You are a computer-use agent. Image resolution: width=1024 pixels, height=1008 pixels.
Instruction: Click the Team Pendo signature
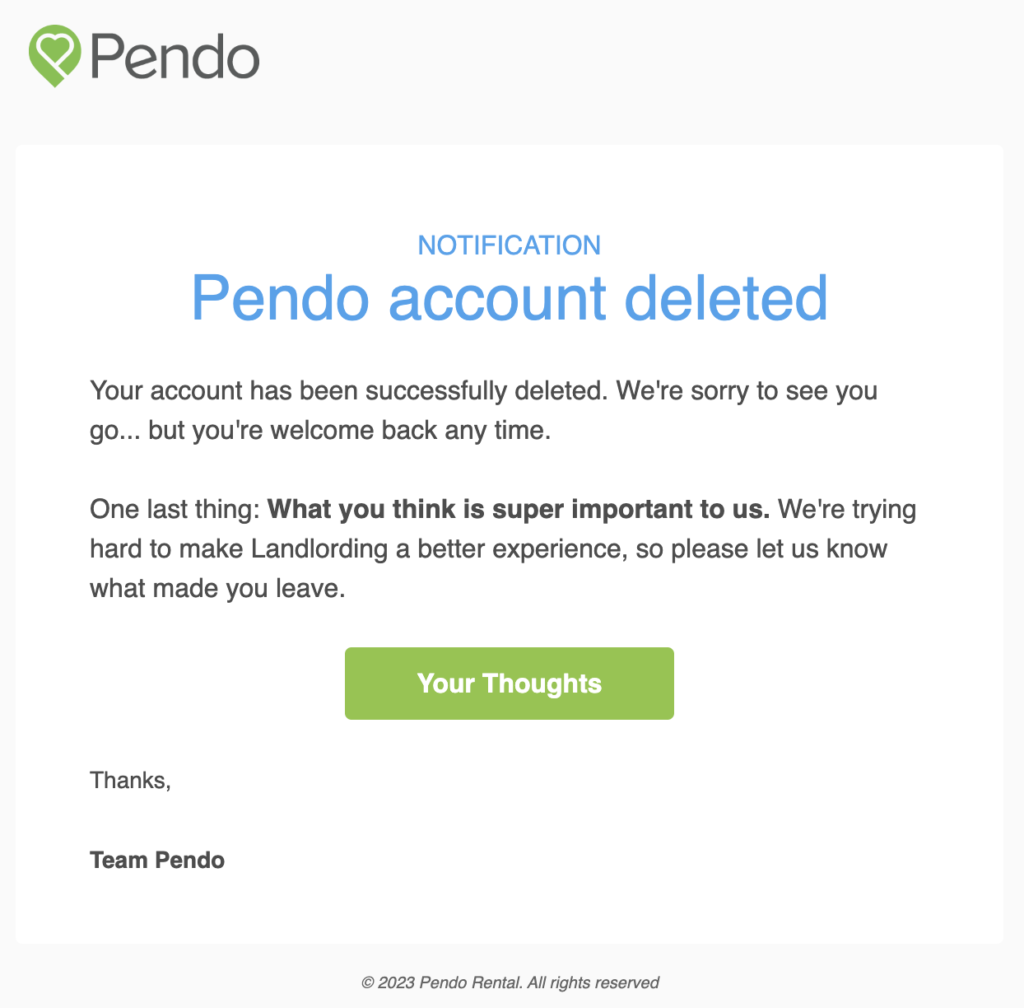[x=157, y=860]
